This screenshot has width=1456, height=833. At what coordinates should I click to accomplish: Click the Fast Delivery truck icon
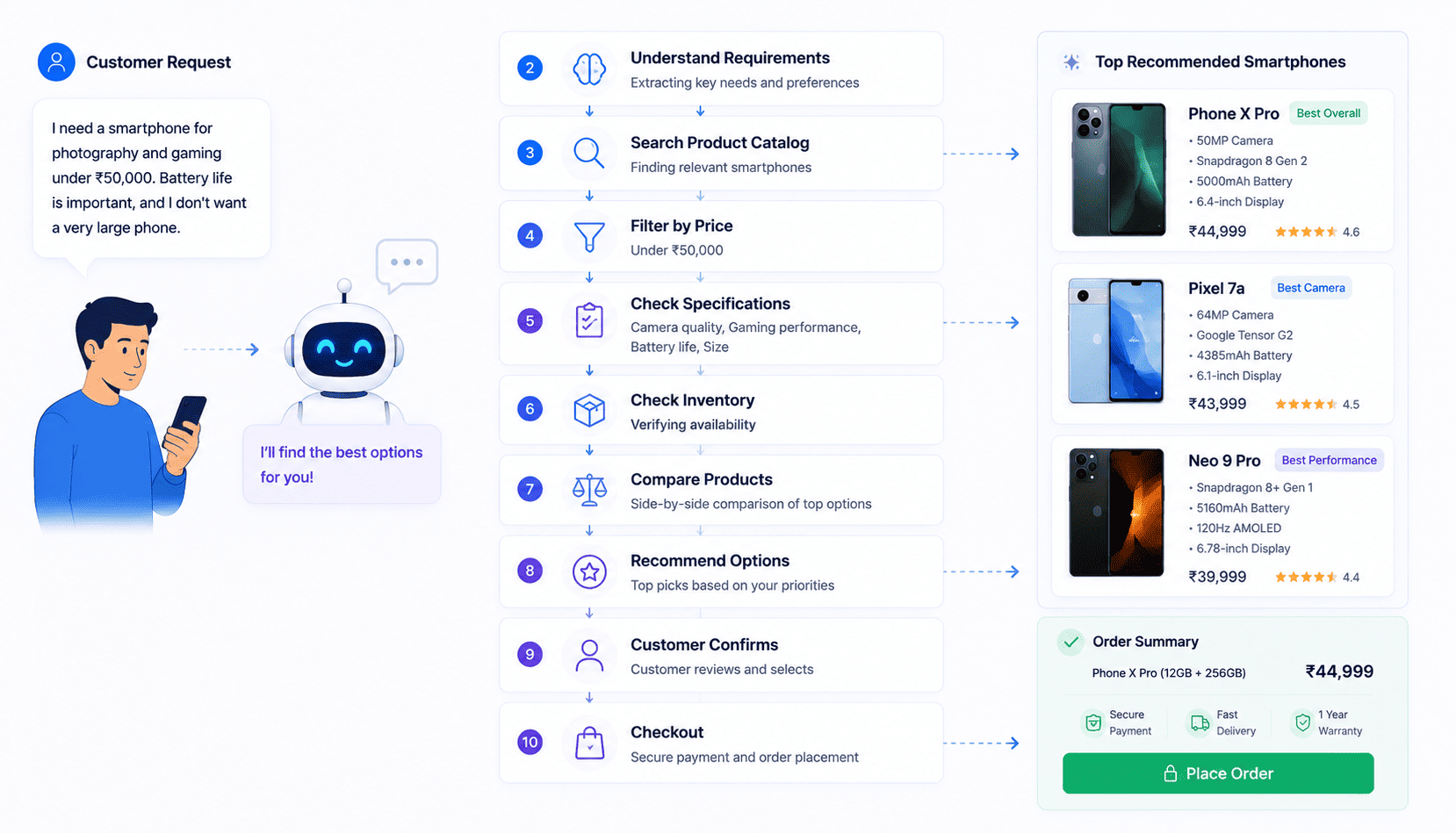pos(1200,722)
